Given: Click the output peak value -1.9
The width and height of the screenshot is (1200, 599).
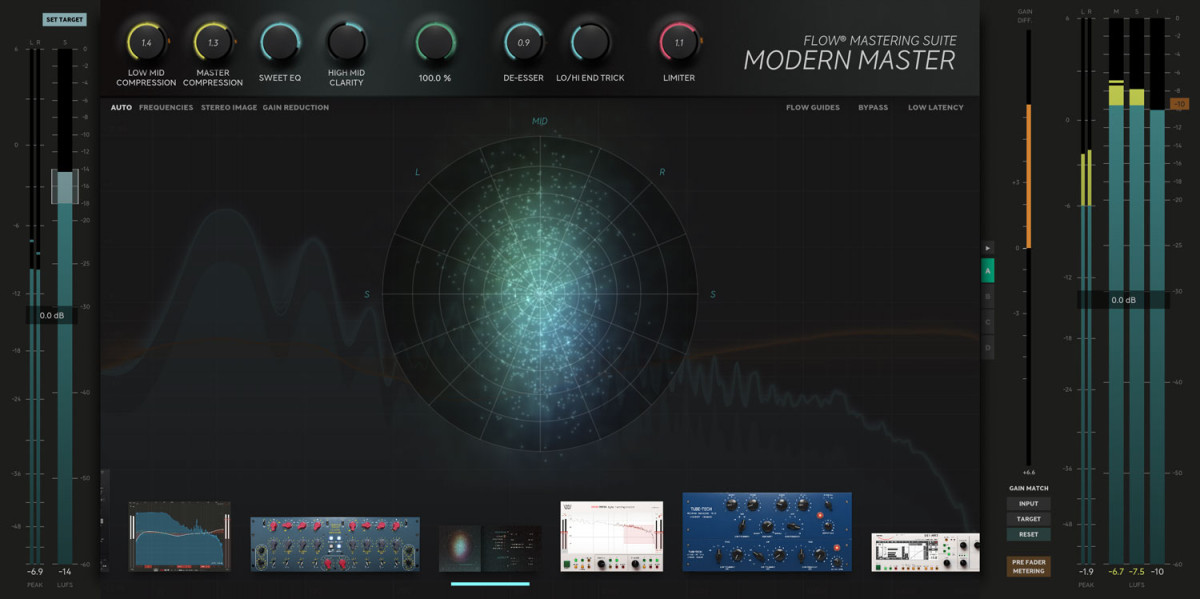Looking at the screenshot, I should (1085, 572).
